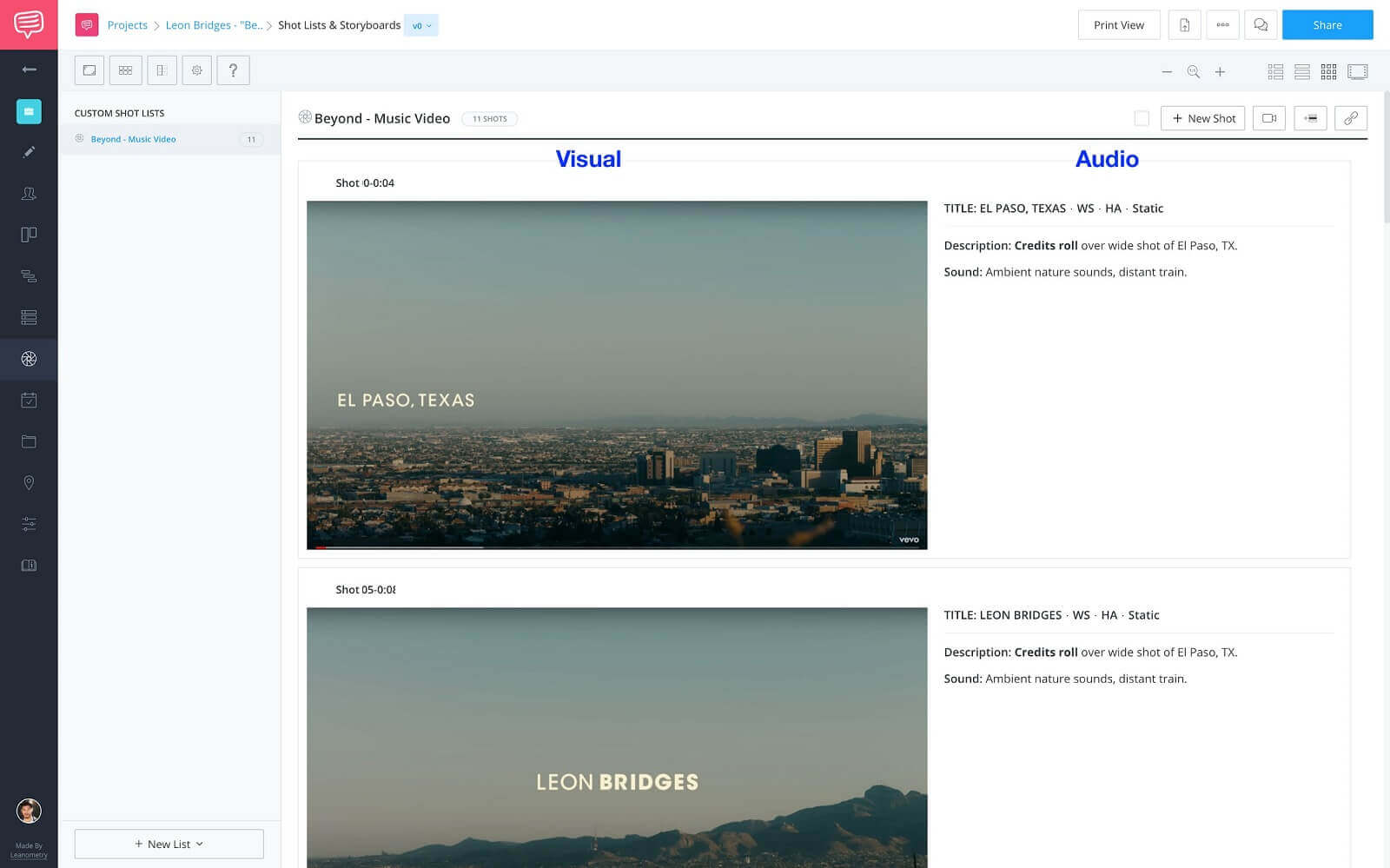Click the blue Share button
Viewport: 1390px width, 868px height.
pos(1327,25)
